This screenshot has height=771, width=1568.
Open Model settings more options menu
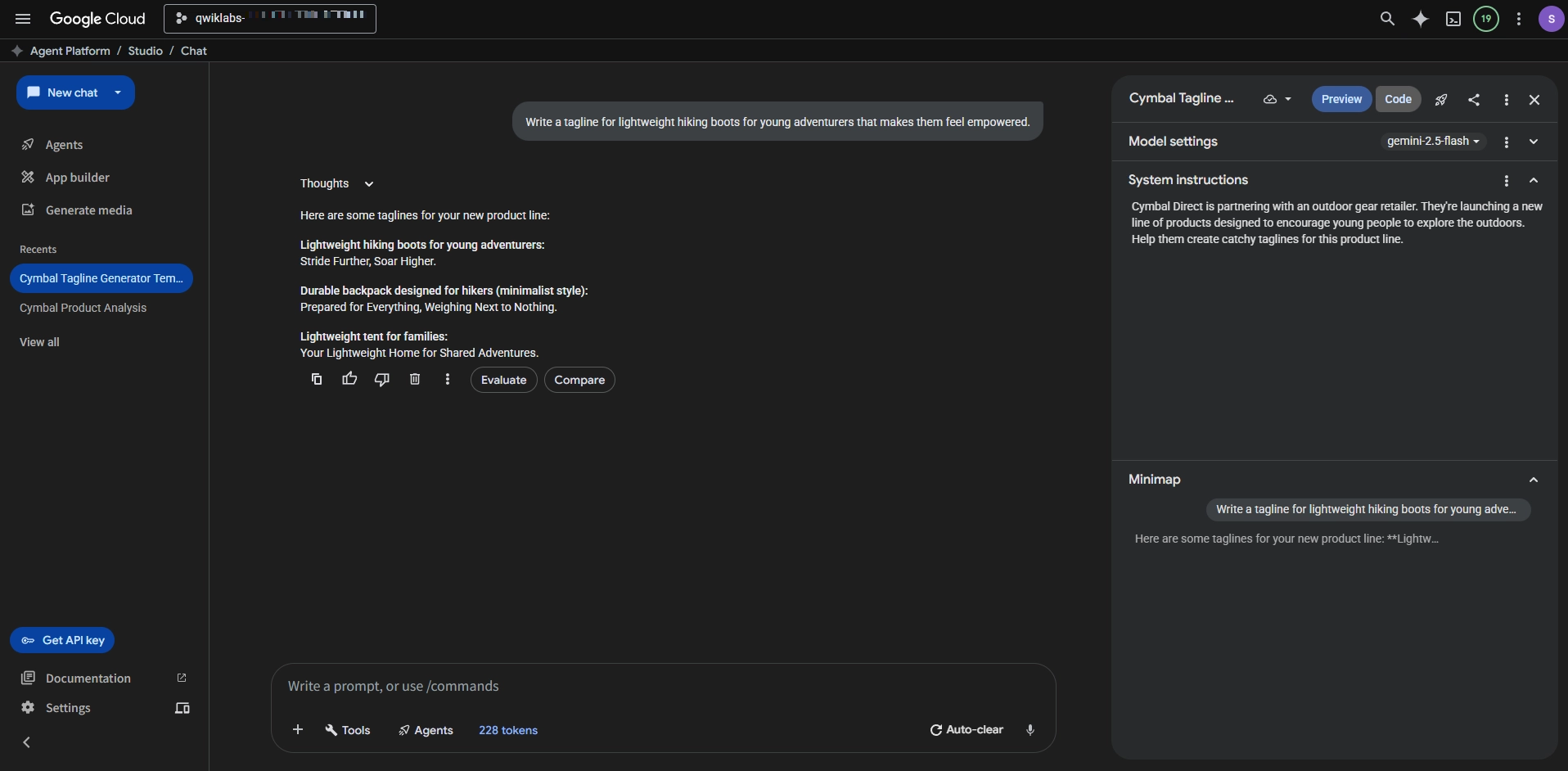click(1507, 142)
